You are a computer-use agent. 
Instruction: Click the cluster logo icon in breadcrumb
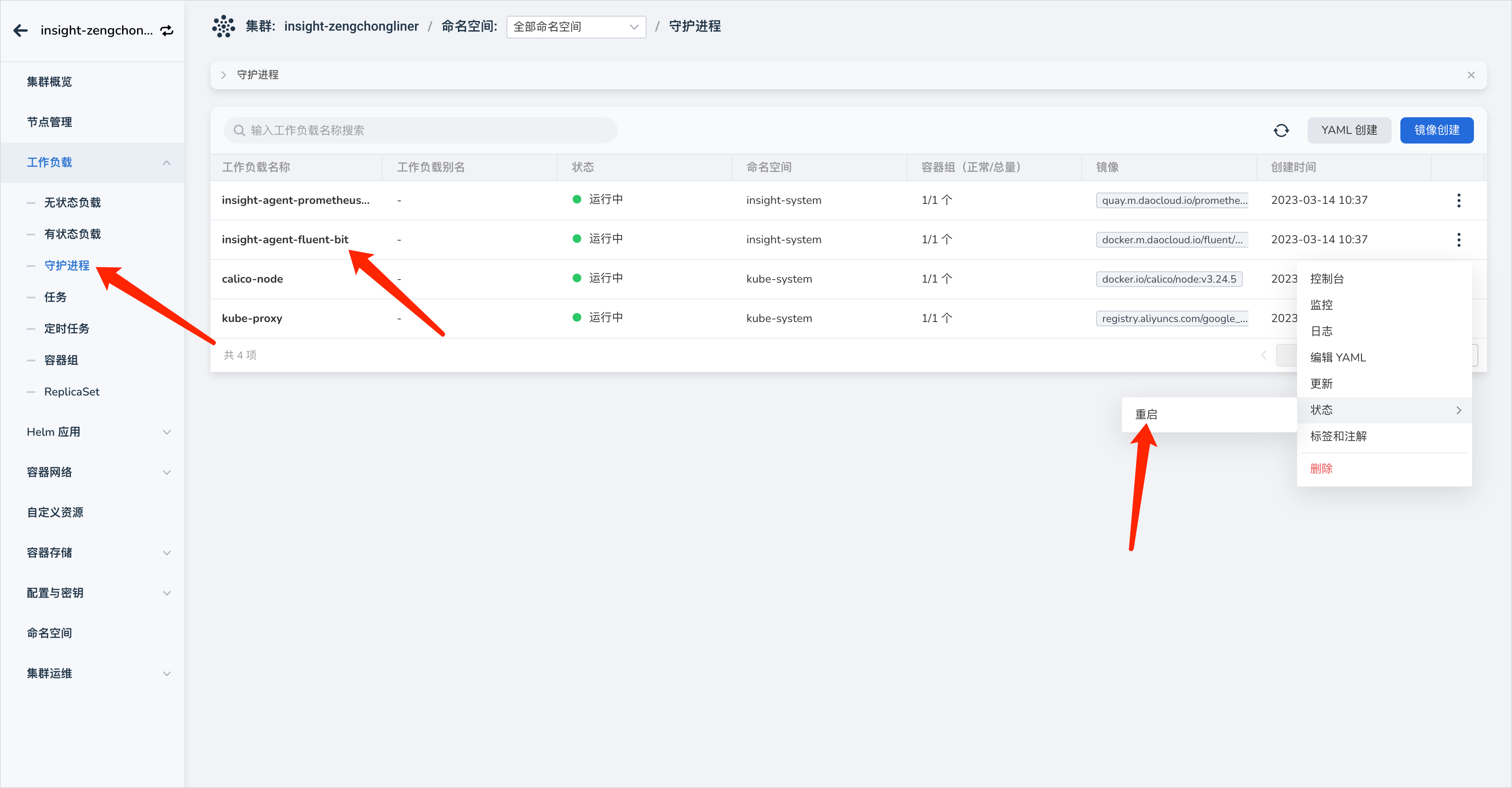[223, 26]
